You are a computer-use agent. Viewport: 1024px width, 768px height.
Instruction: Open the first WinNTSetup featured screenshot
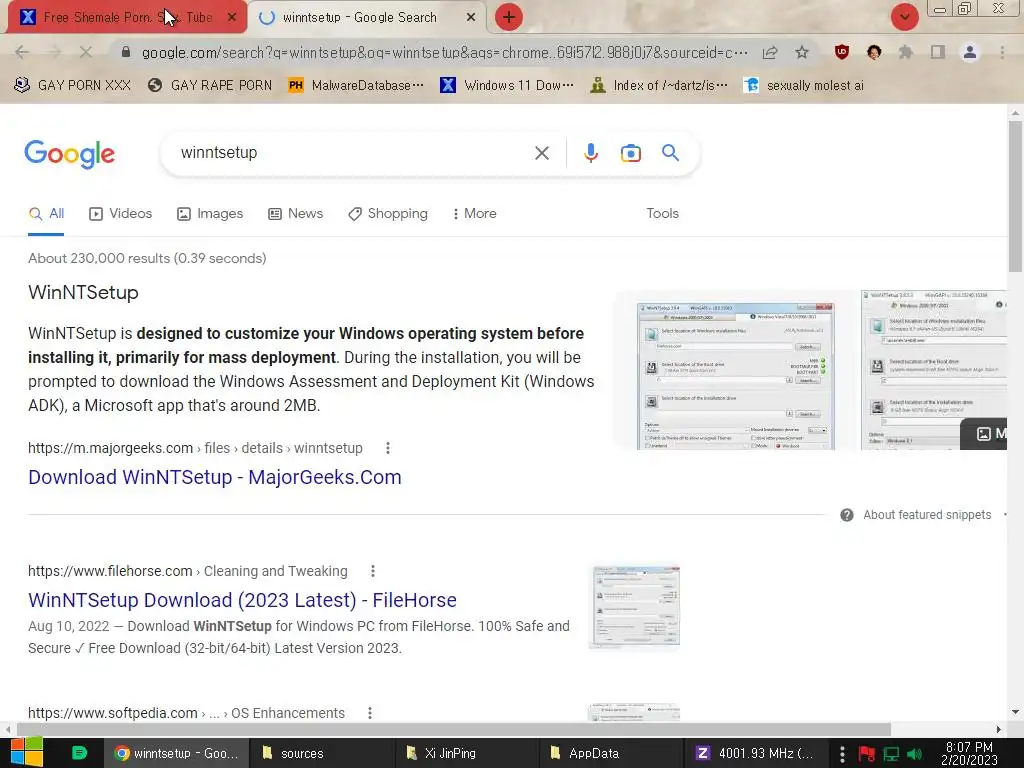[x=735, y=377]
